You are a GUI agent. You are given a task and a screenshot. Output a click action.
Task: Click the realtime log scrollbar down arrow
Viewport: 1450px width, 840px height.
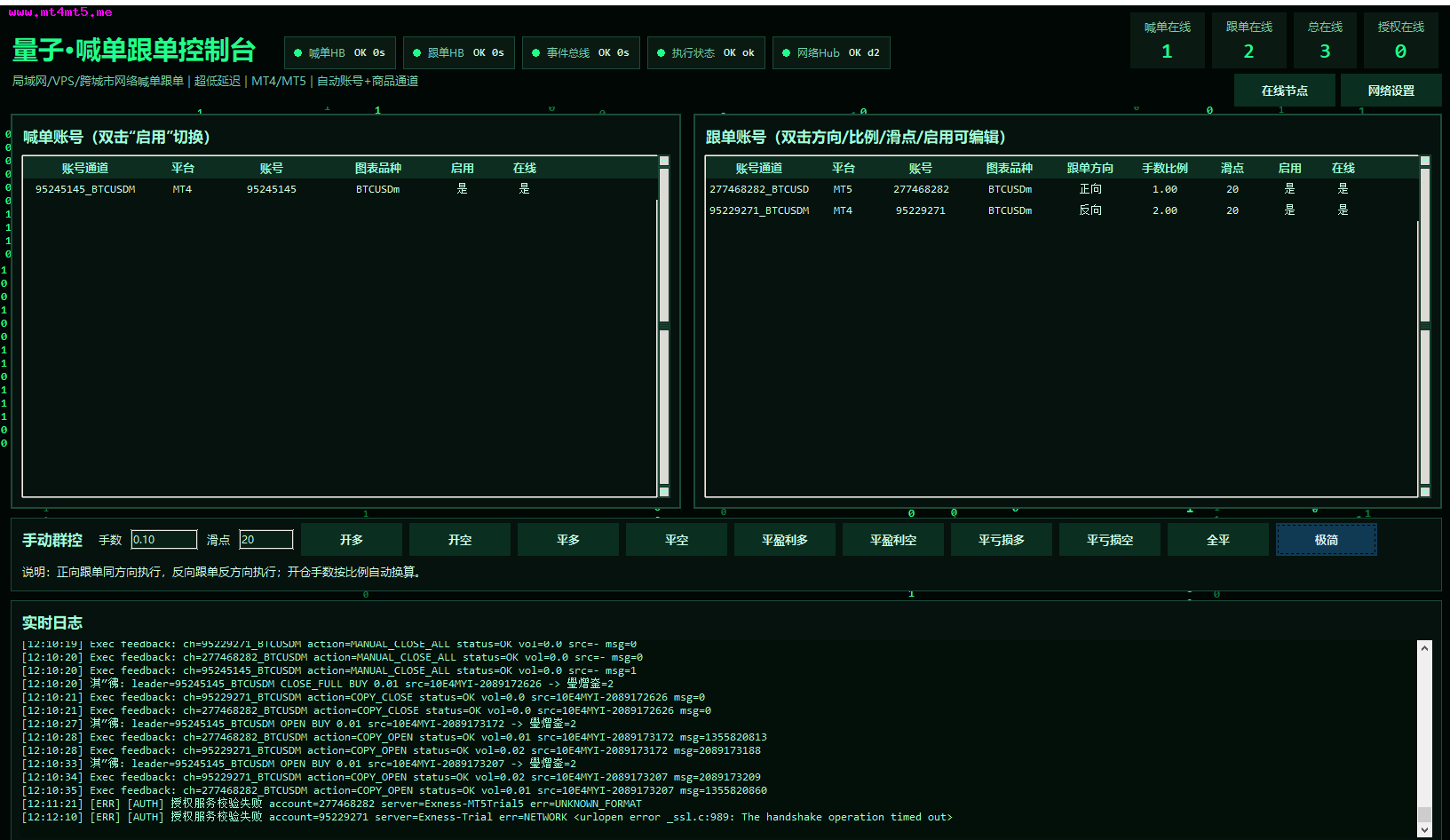pyautogui.click(x=1424, y=830)
